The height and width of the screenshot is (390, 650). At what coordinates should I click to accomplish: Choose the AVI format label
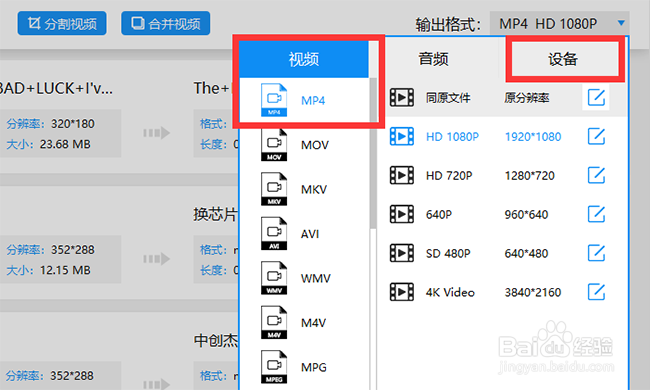coord(310,234)
